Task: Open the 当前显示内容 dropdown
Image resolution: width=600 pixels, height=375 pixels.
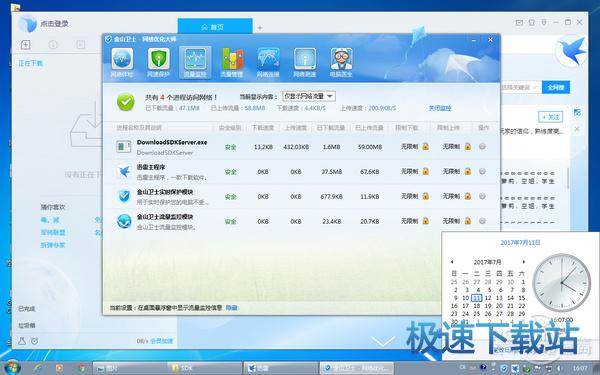Action: (x=309, y=96)
